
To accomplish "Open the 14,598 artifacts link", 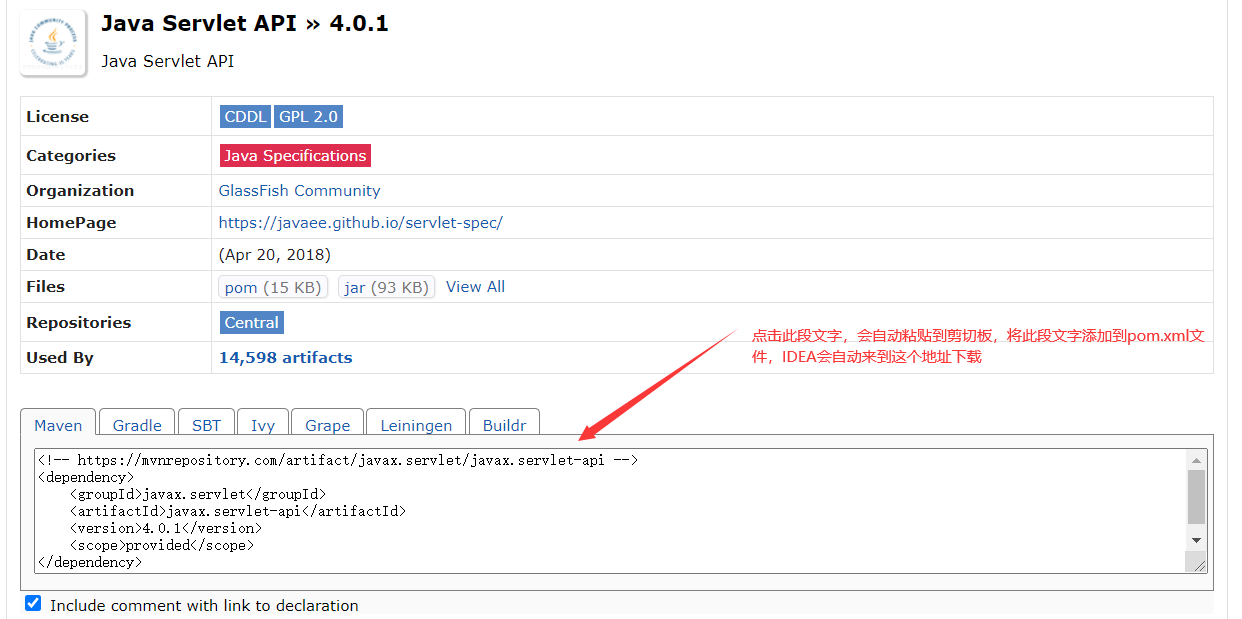I will pos(286,357).
